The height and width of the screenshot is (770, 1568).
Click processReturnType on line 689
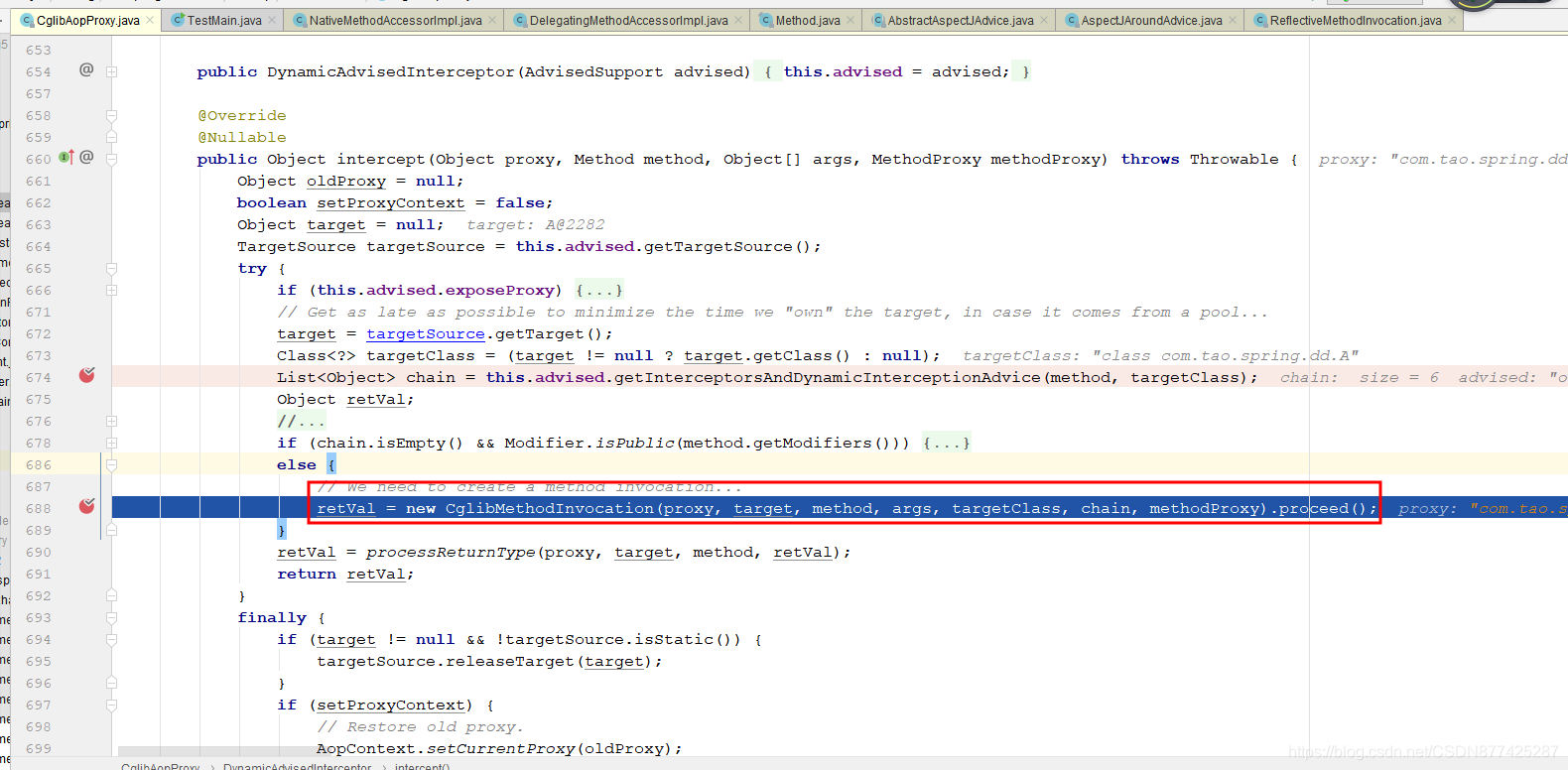pos(450,552)
